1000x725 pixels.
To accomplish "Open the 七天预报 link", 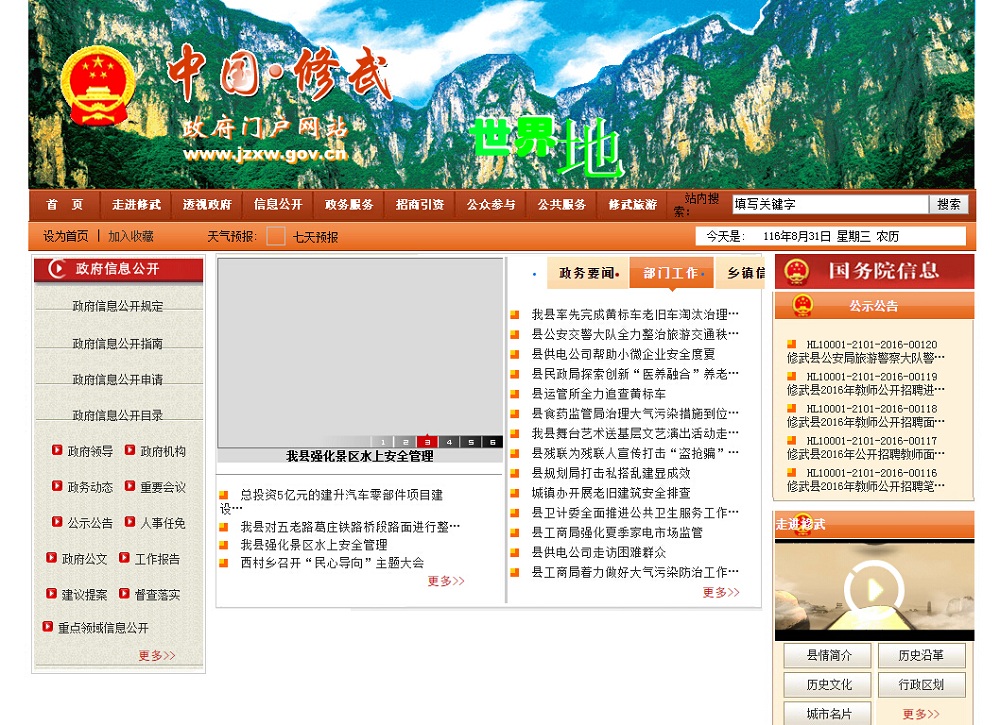I will pos(316,237).
